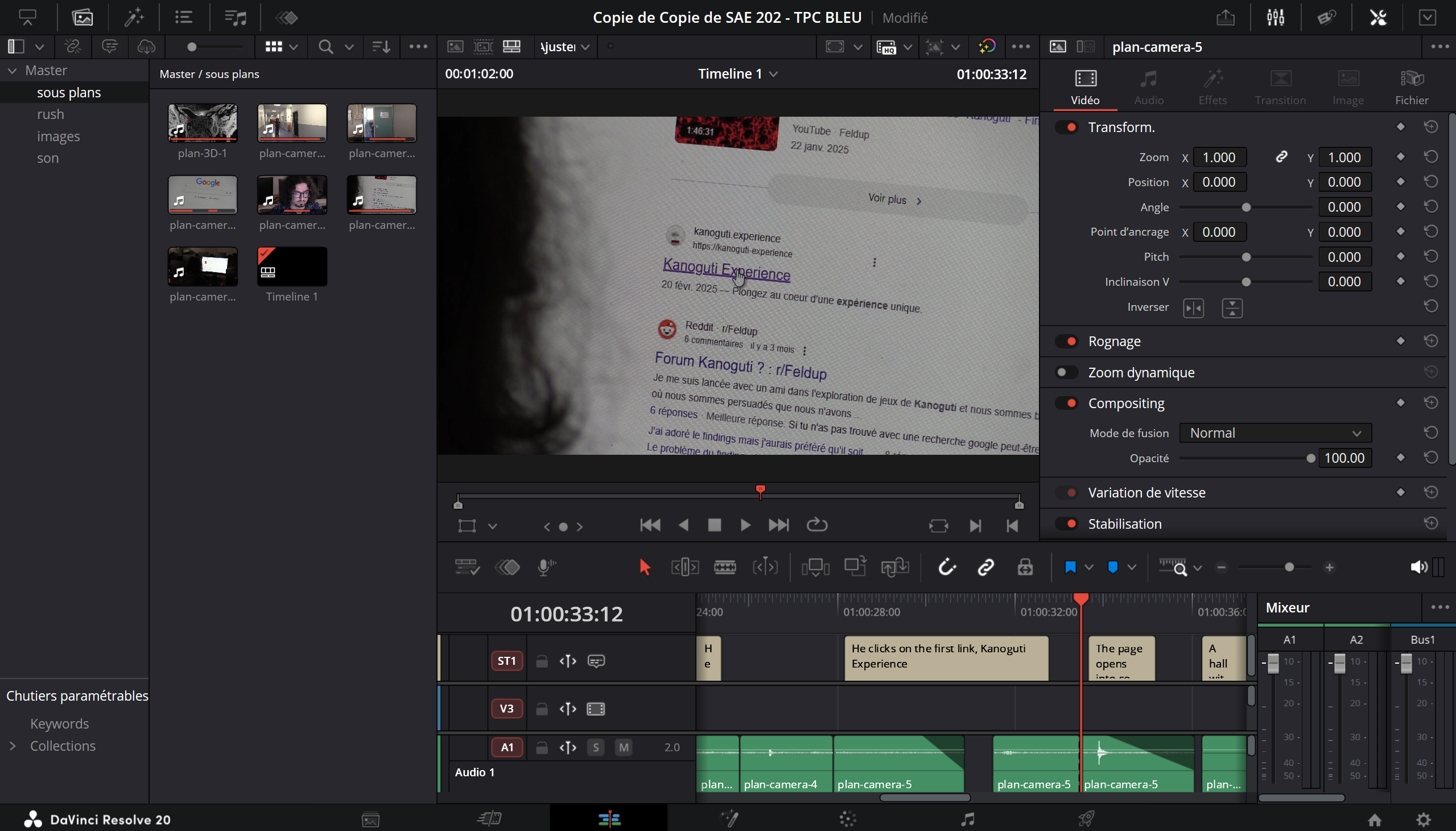Switch to the Audio inspector tab
Screen dimensions: 1456x831
point(1148,87)
